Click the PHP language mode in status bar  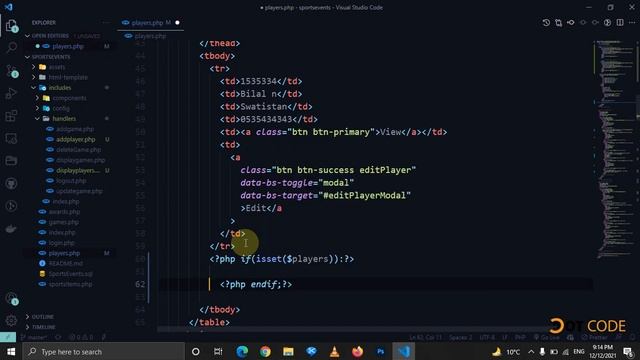point(520,338)
